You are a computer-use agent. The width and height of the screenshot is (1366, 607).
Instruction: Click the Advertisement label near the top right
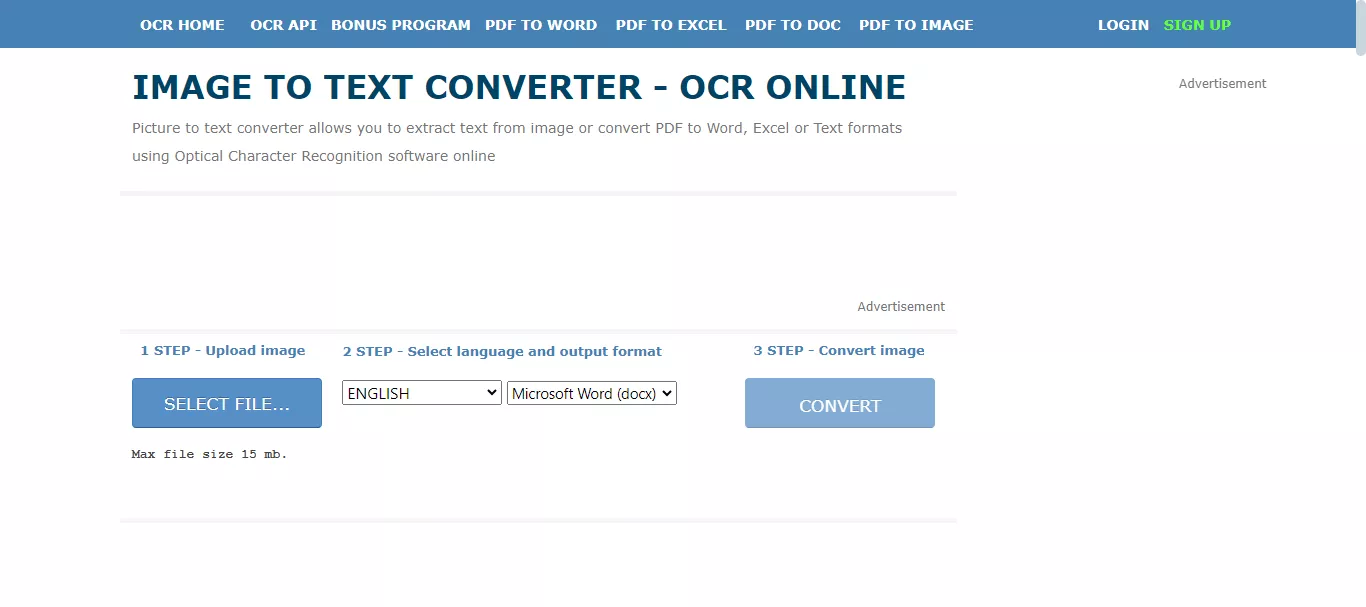point(1221,83)
